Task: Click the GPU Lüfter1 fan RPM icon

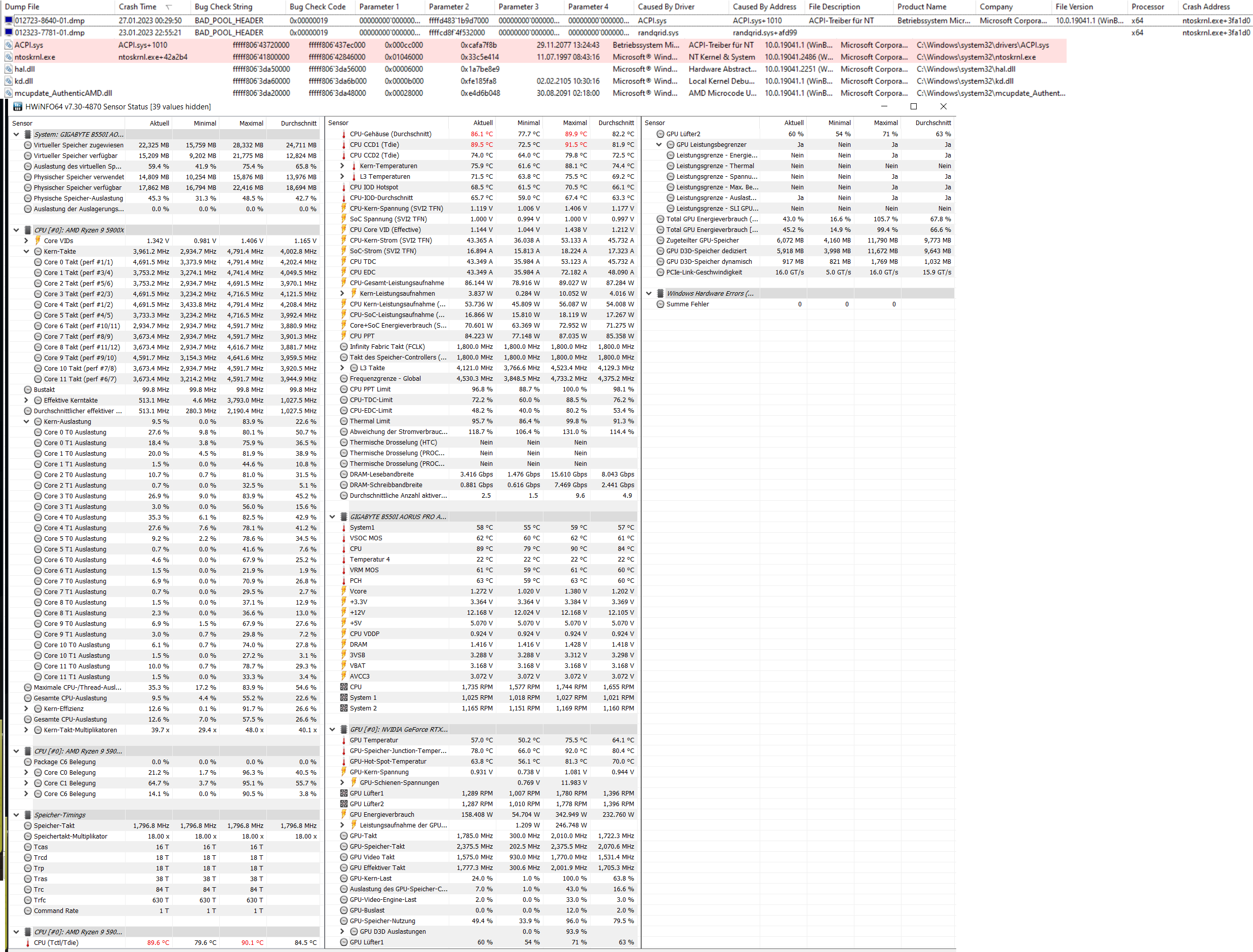Action: click(x=343, y=794)
